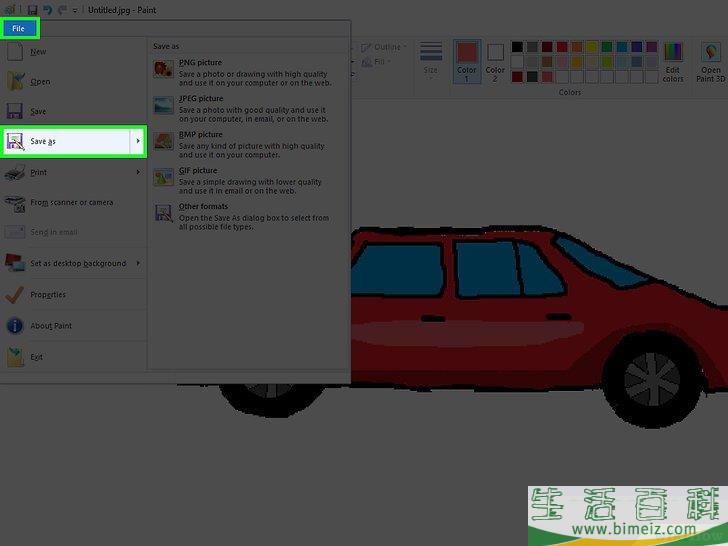Click Undo arrow in quick access toolbar
Image resolution: width=728 pixels, height=546 pixels.
(46, 9)
